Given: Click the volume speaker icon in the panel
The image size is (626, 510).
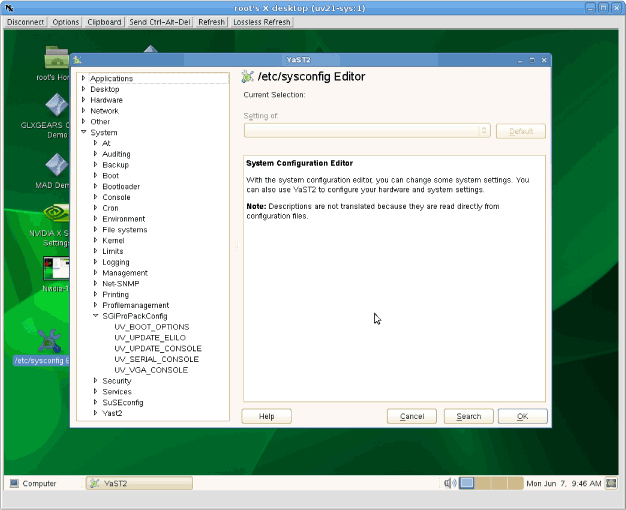Looking at the screenshot, I should click(450, 483).
